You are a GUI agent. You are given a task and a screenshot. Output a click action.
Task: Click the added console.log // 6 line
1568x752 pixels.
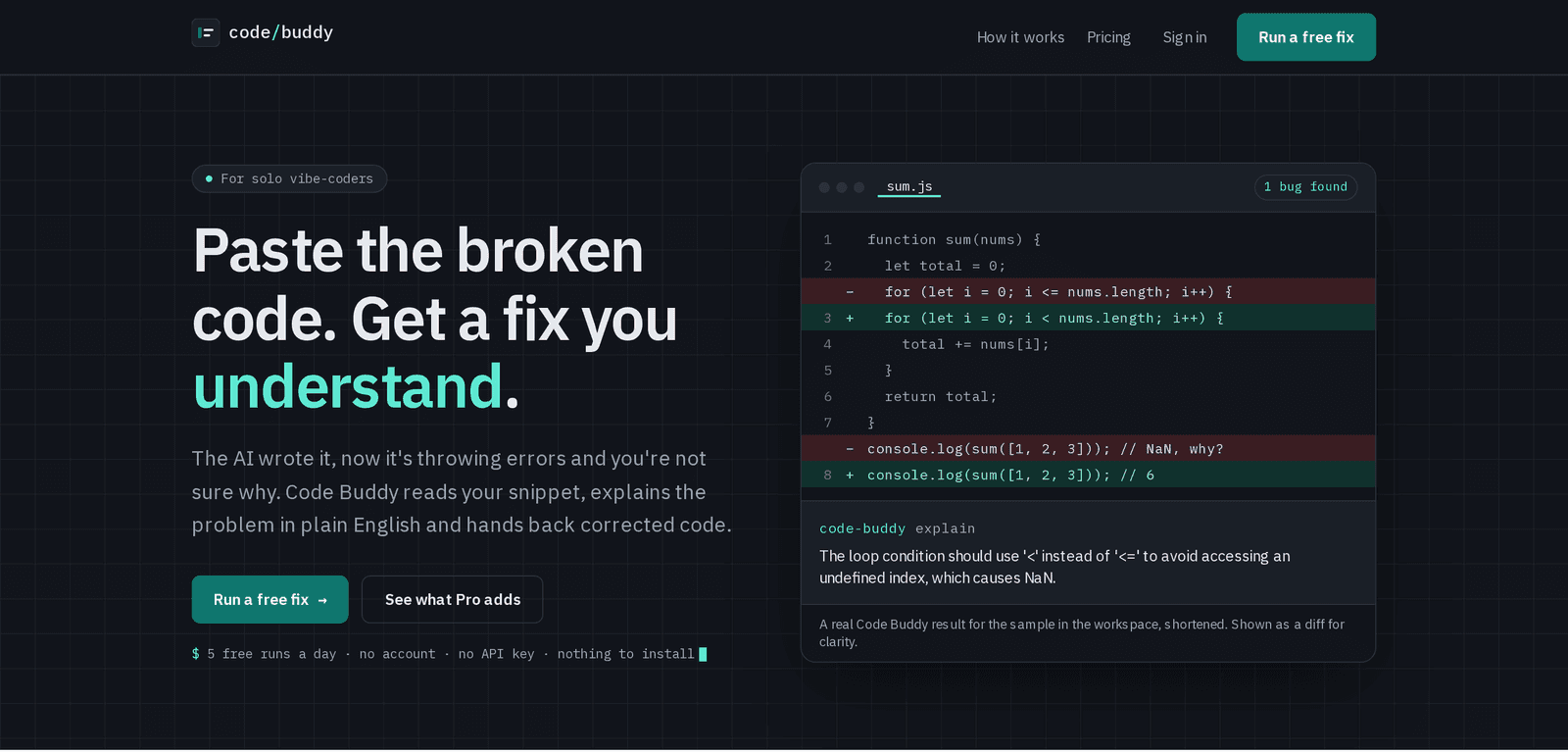pyautogui.click(x=1088, y=475)
